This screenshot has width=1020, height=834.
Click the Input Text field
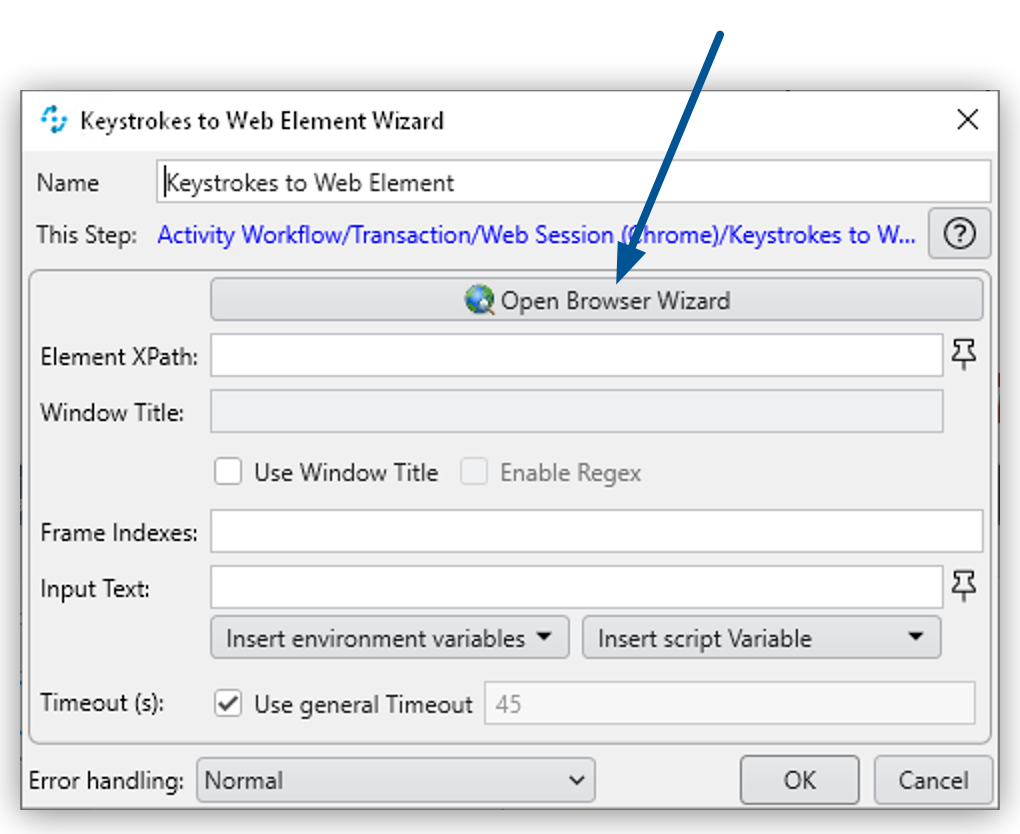(575, 587)
